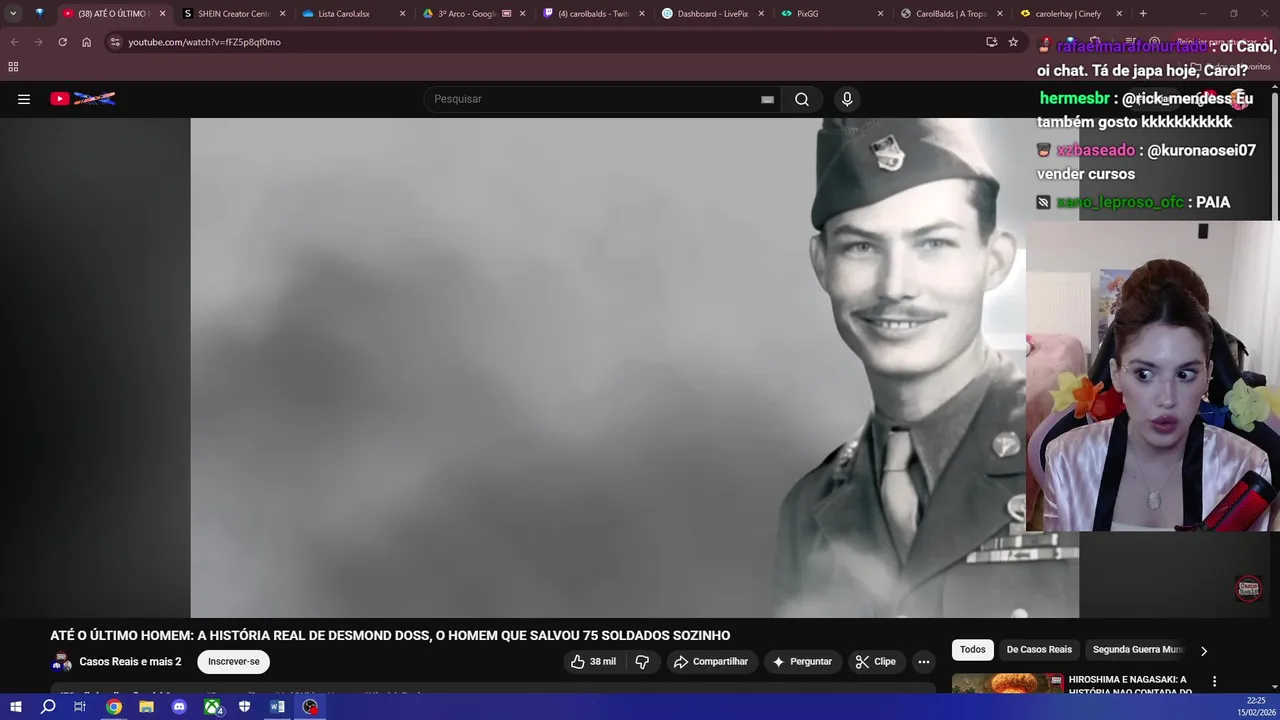Click the install/cast icon in address bar
Image resolution: width=1280 pixels, height=720 pixels.
click(991, 42)
